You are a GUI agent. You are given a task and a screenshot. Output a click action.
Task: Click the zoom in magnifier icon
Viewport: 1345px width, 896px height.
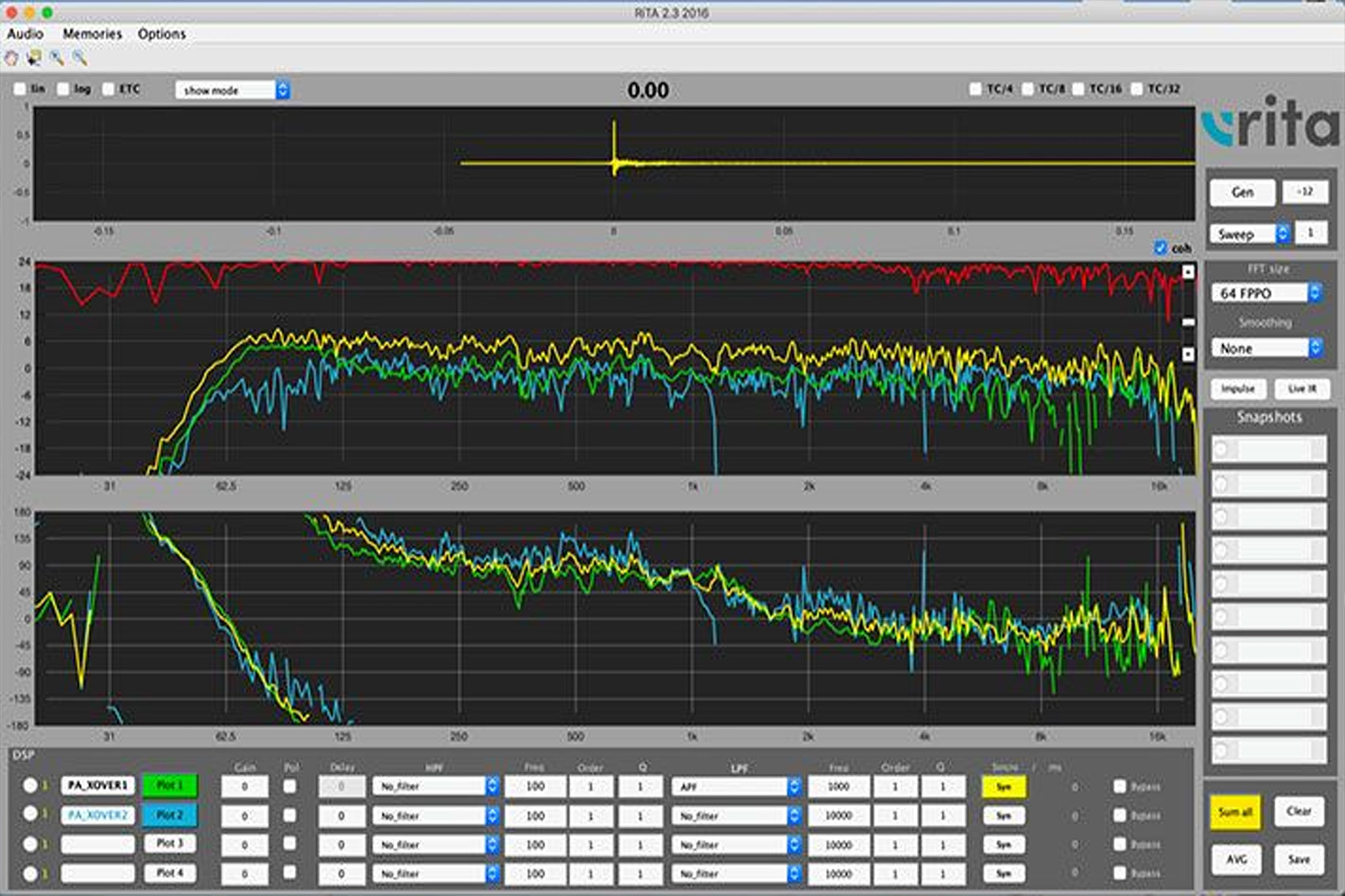tap(56, 58)
